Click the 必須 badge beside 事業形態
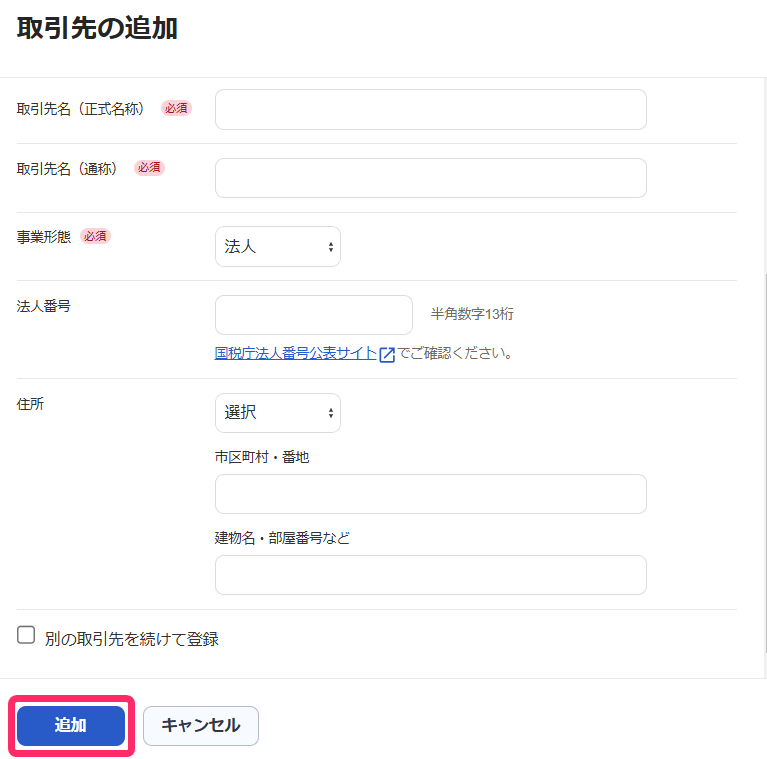Screen dimensions: 767x759 [x=95, y=236]
